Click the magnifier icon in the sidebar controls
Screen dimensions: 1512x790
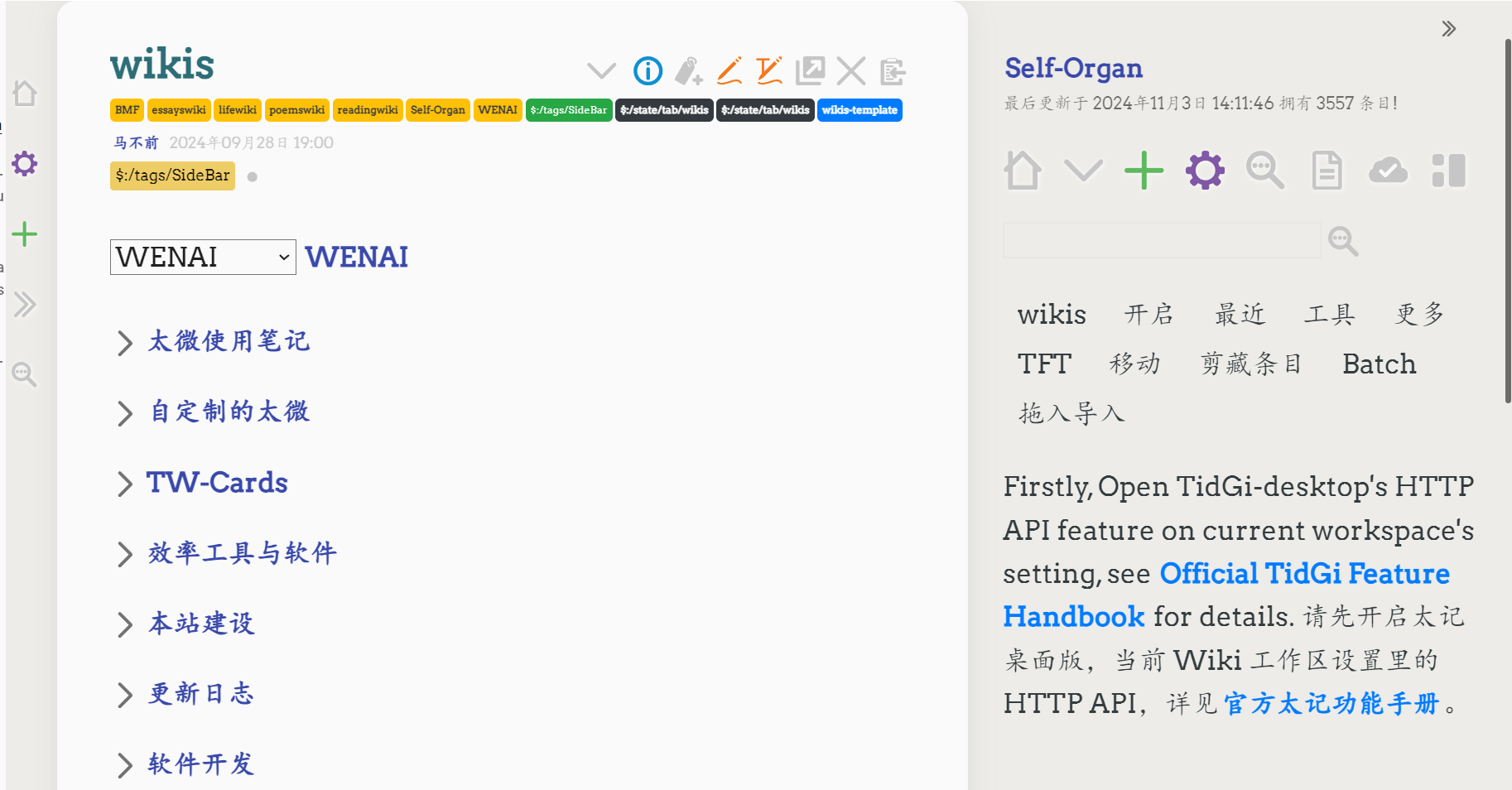[1265, 171]
